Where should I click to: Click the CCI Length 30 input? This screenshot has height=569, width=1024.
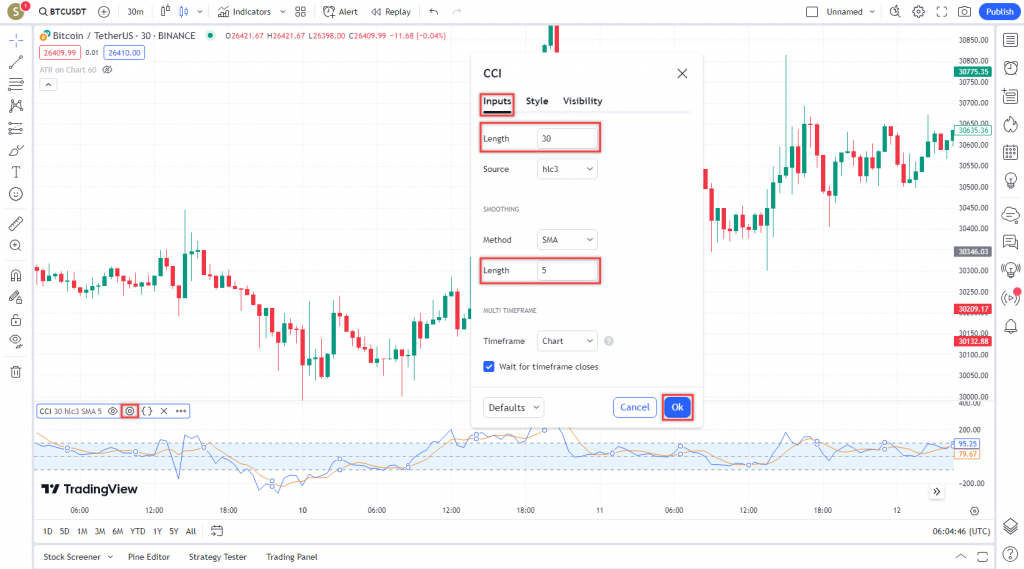tap(567, 138)
